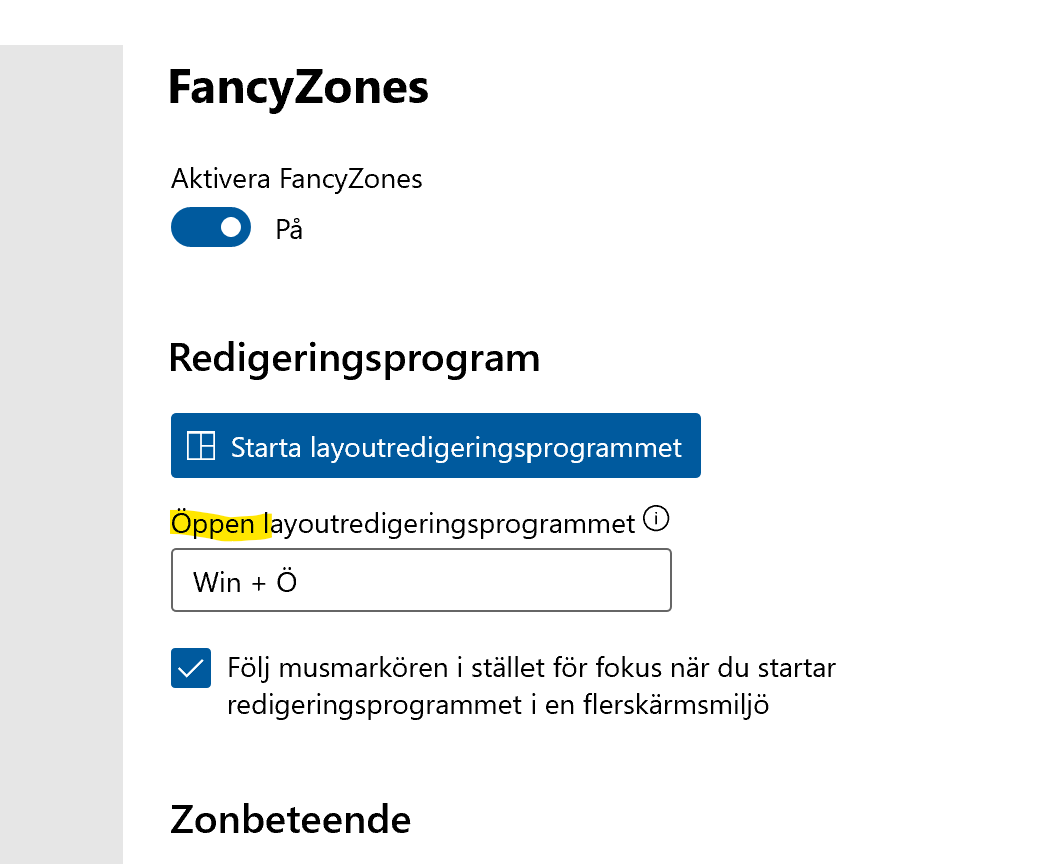The width and height of the screenshot is (1058, 864).
Task: Click the window-layout glyph inside the blue button
Action: pos(201,445)
